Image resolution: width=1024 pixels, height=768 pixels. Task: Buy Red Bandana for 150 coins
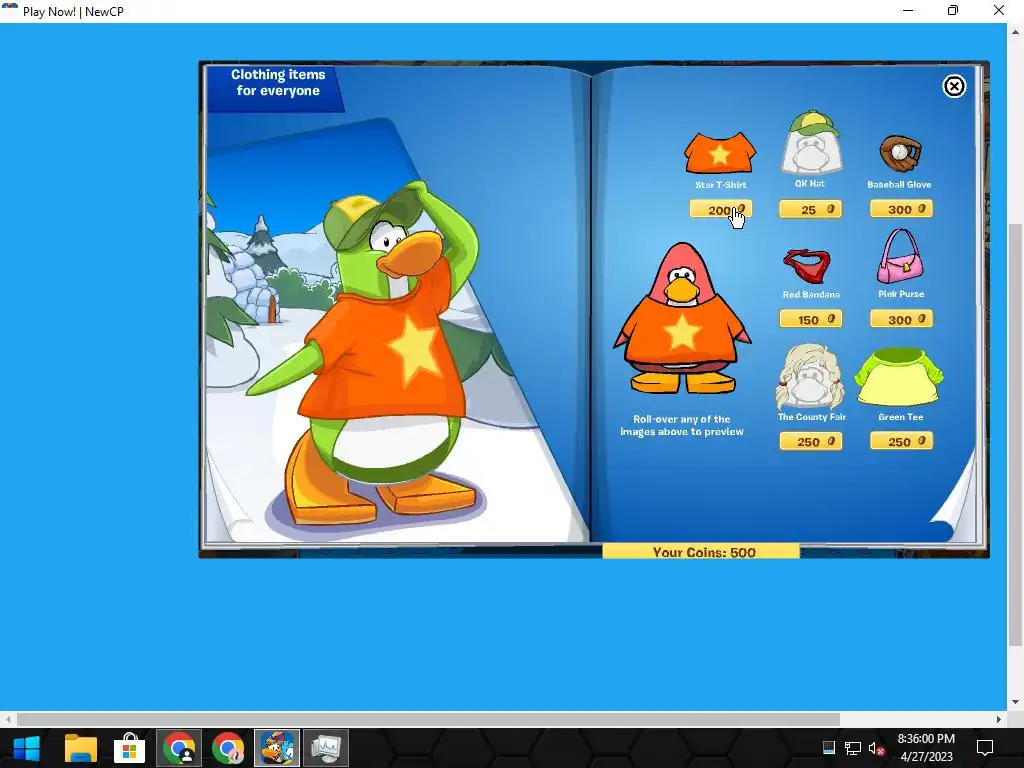[810, 319]
